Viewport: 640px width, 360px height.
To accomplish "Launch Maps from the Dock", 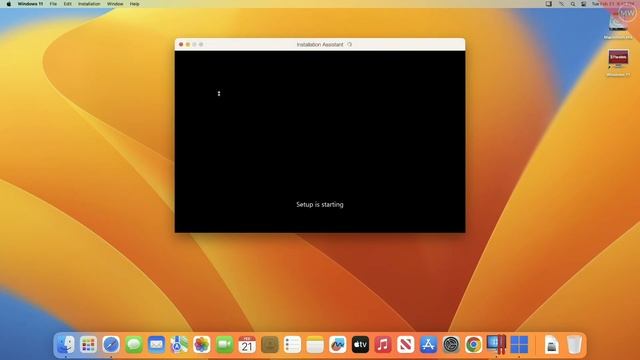I will tap(179, 345).
